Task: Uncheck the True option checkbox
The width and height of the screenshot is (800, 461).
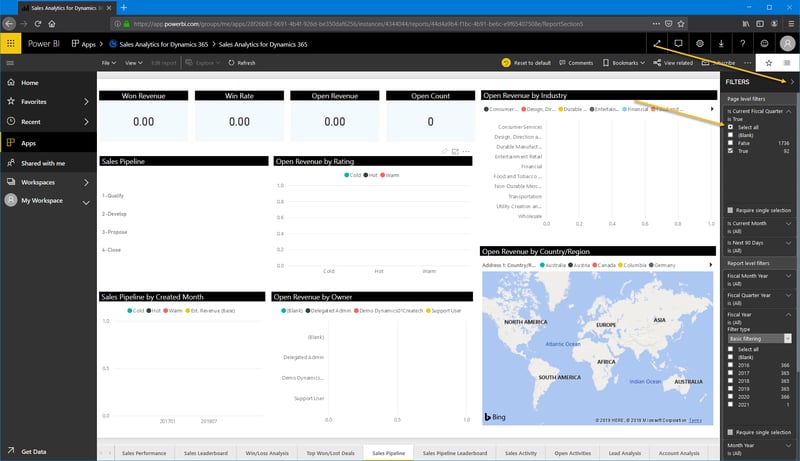Action: click(x=730, y=151)
